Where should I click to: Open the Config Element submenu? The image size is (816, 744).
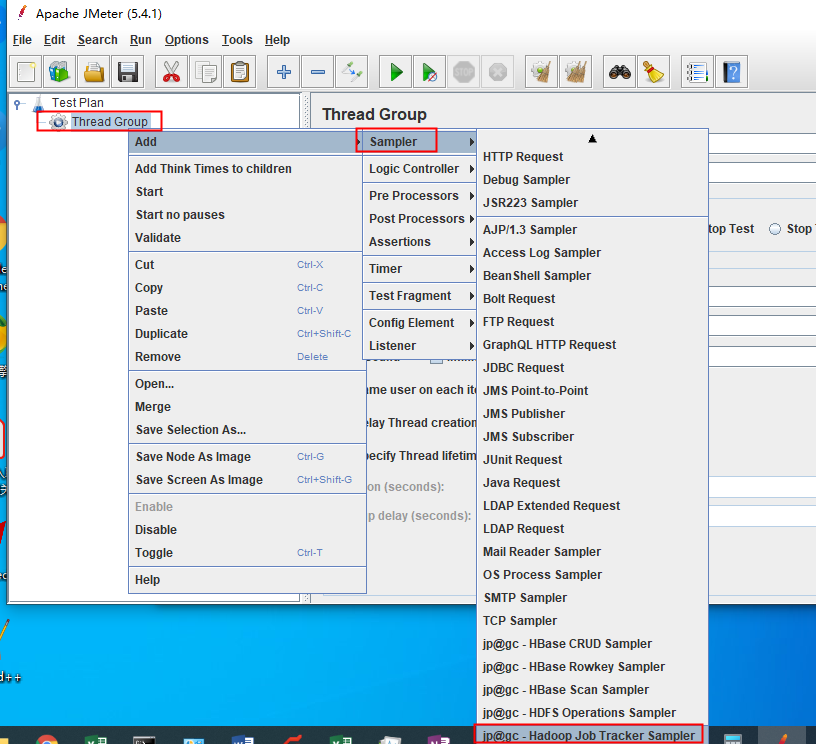(415, 322)
